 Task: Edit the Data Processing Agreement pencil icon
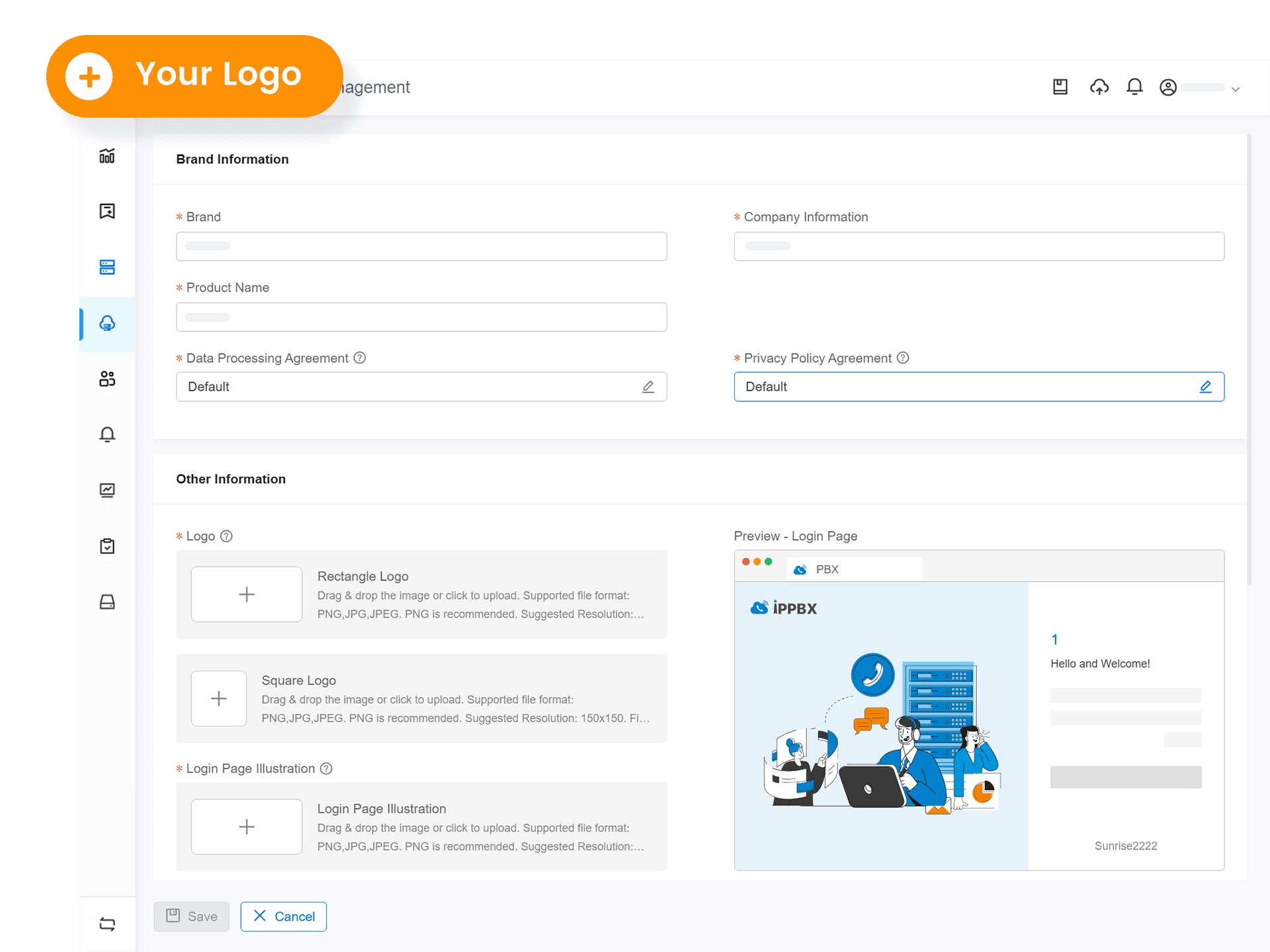pos(648,387)
